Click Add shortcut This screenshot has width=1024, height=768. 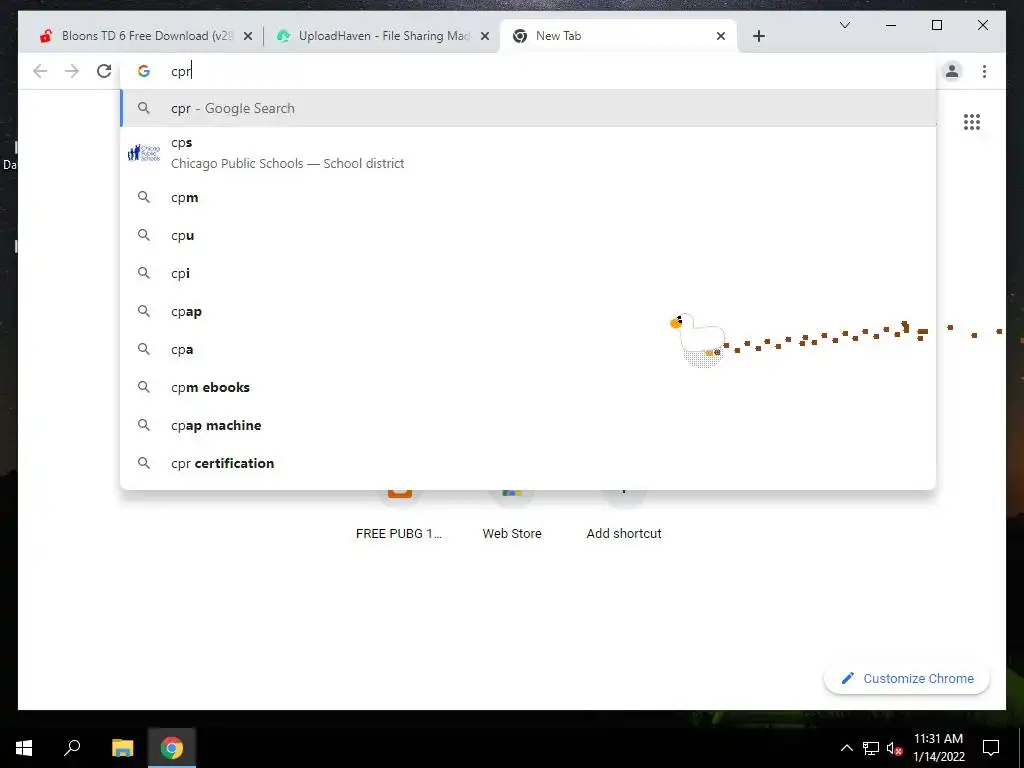coord(624,516)
